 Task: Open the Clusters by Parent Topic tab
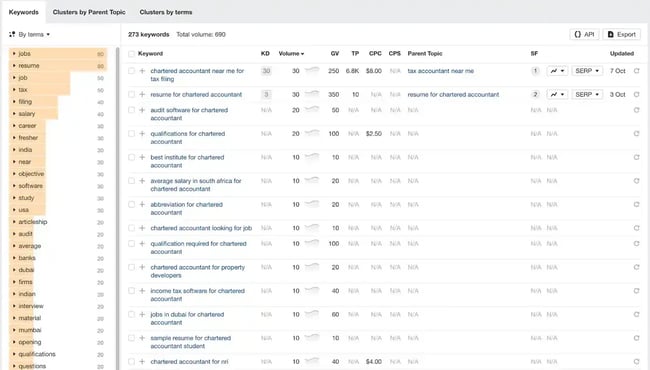tap(89, 12)
